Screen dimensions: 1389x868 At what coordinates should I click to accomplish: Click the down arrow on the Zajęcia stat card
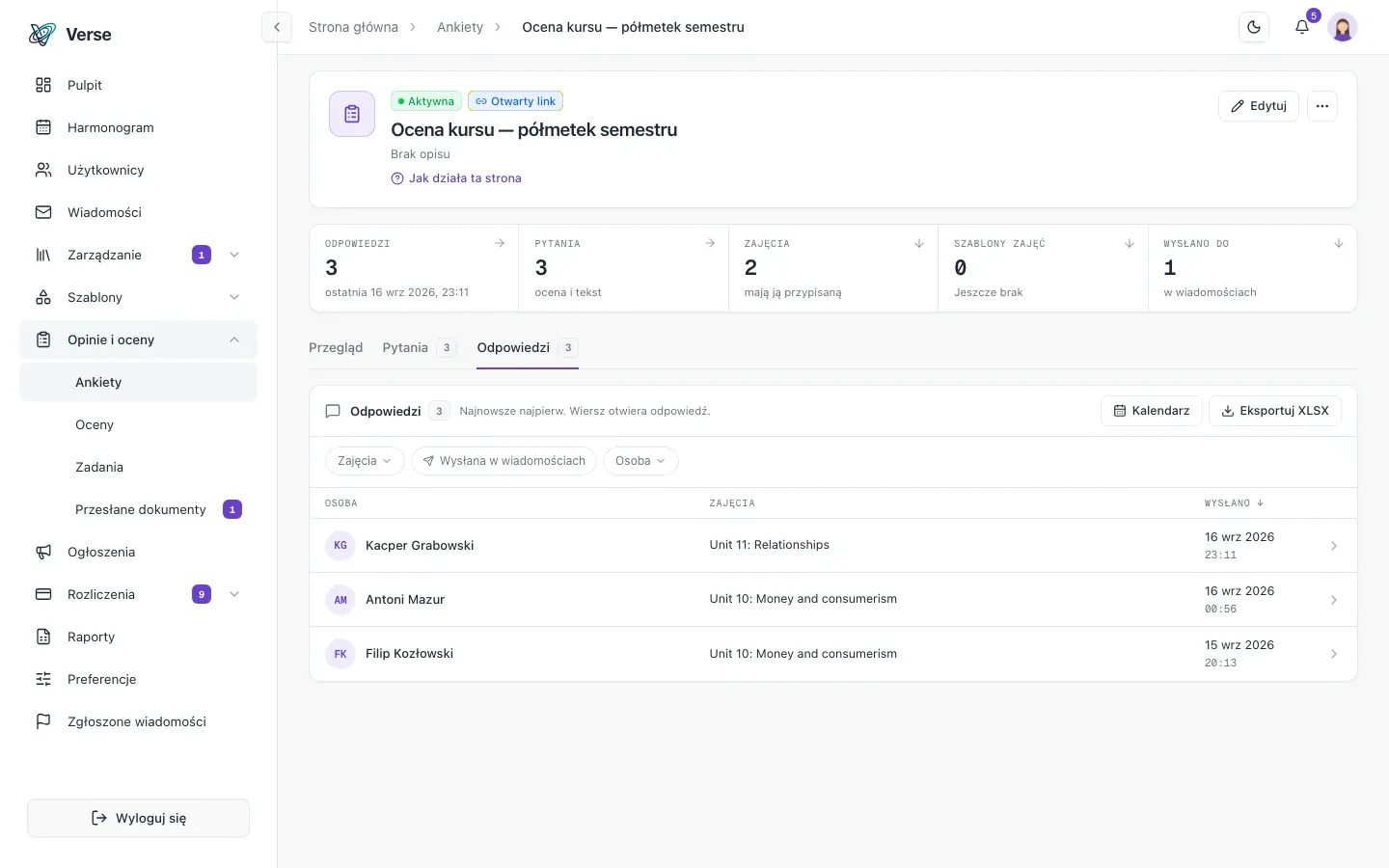point(919,243)
